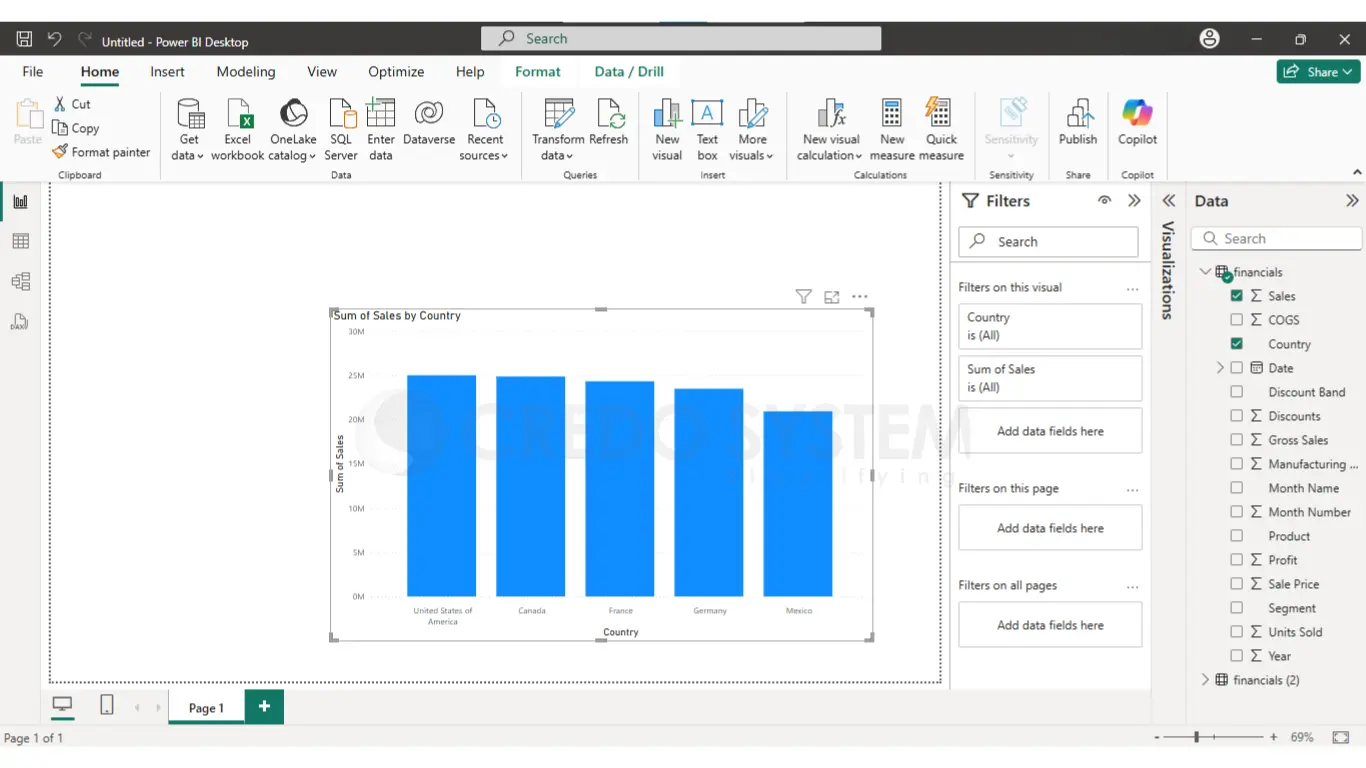Switch to the Optimize ribbon tab
This screenshot has width=1366, height=768.
pos(396,72)
